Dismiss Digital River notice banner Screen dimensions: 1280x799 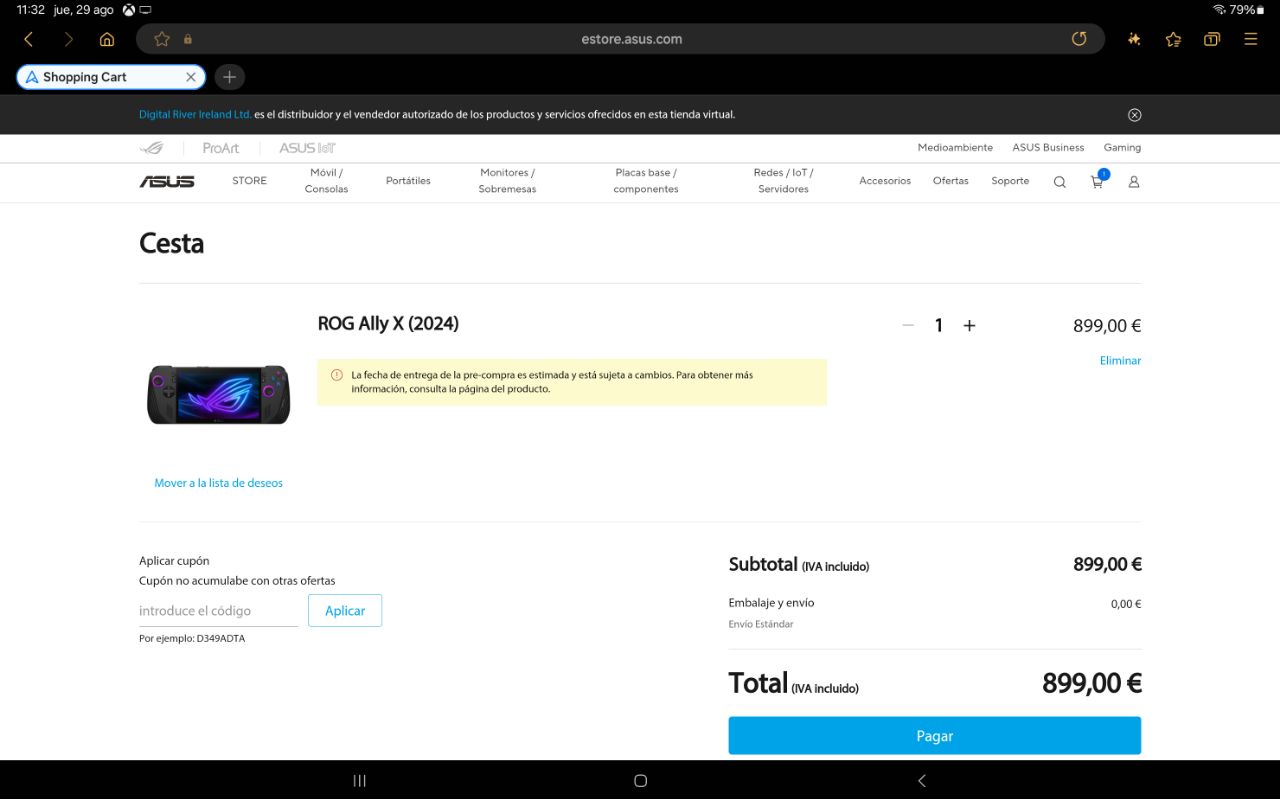1134,115
